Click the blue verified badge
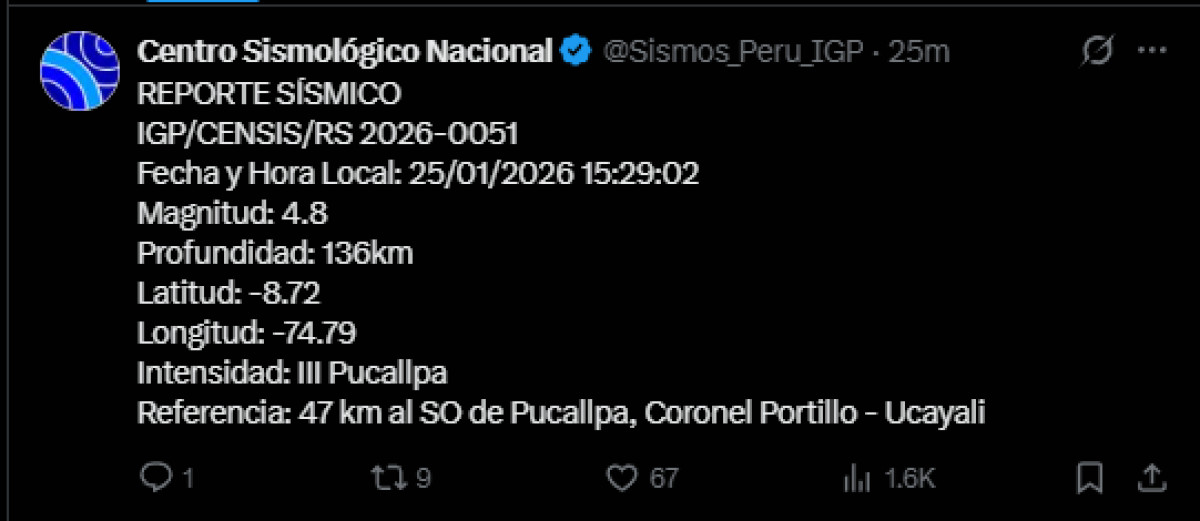The image size is (1200, 521). 576,52
